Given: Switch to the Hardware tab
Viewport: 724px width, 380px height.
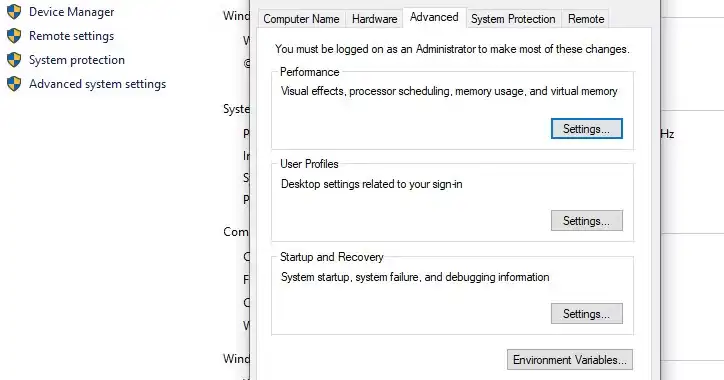Looking at the screenshot, I should (374, 19).
